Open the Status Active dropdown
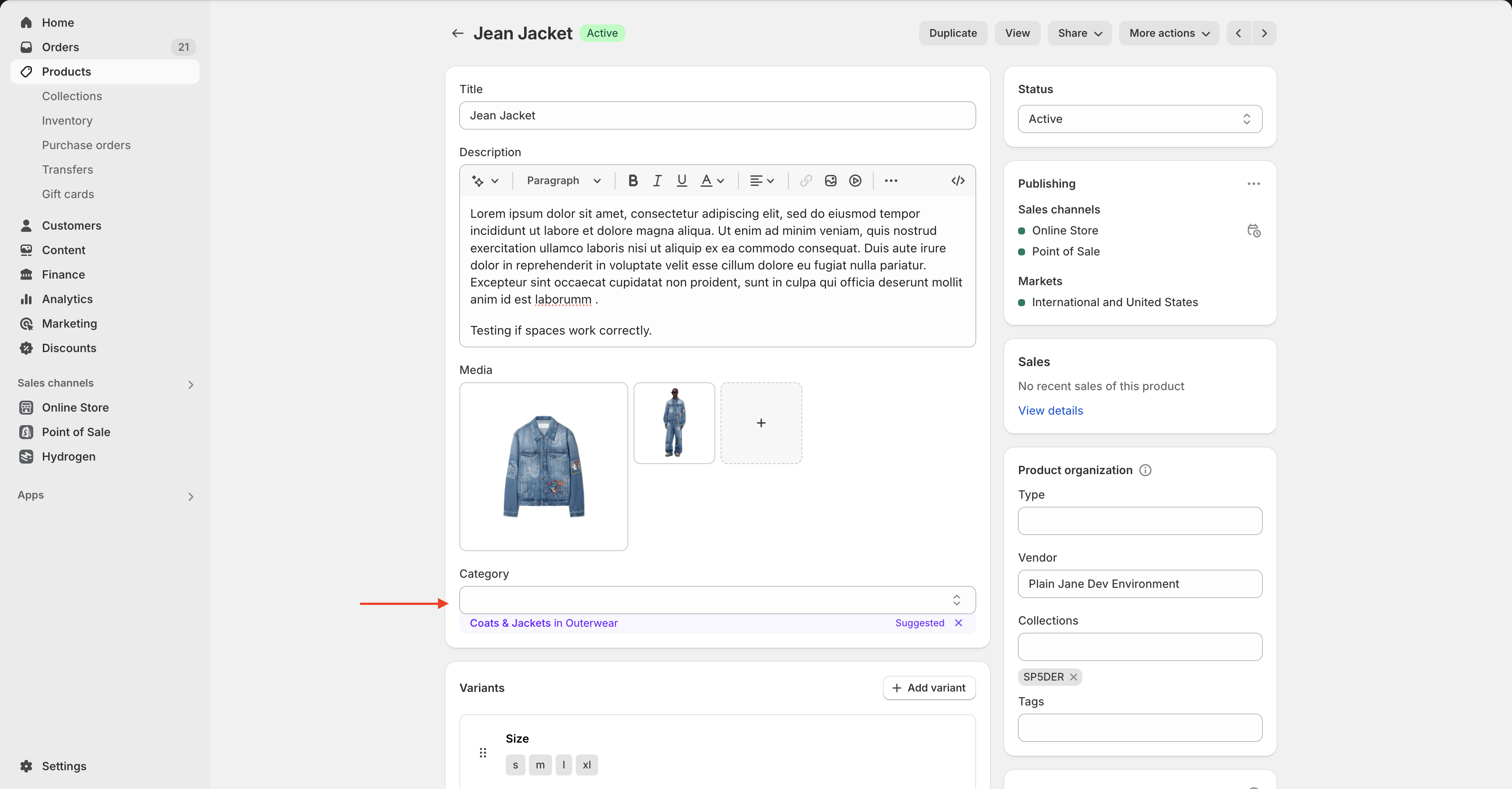Viewport: 1512px width, 789px height. 1139,119
